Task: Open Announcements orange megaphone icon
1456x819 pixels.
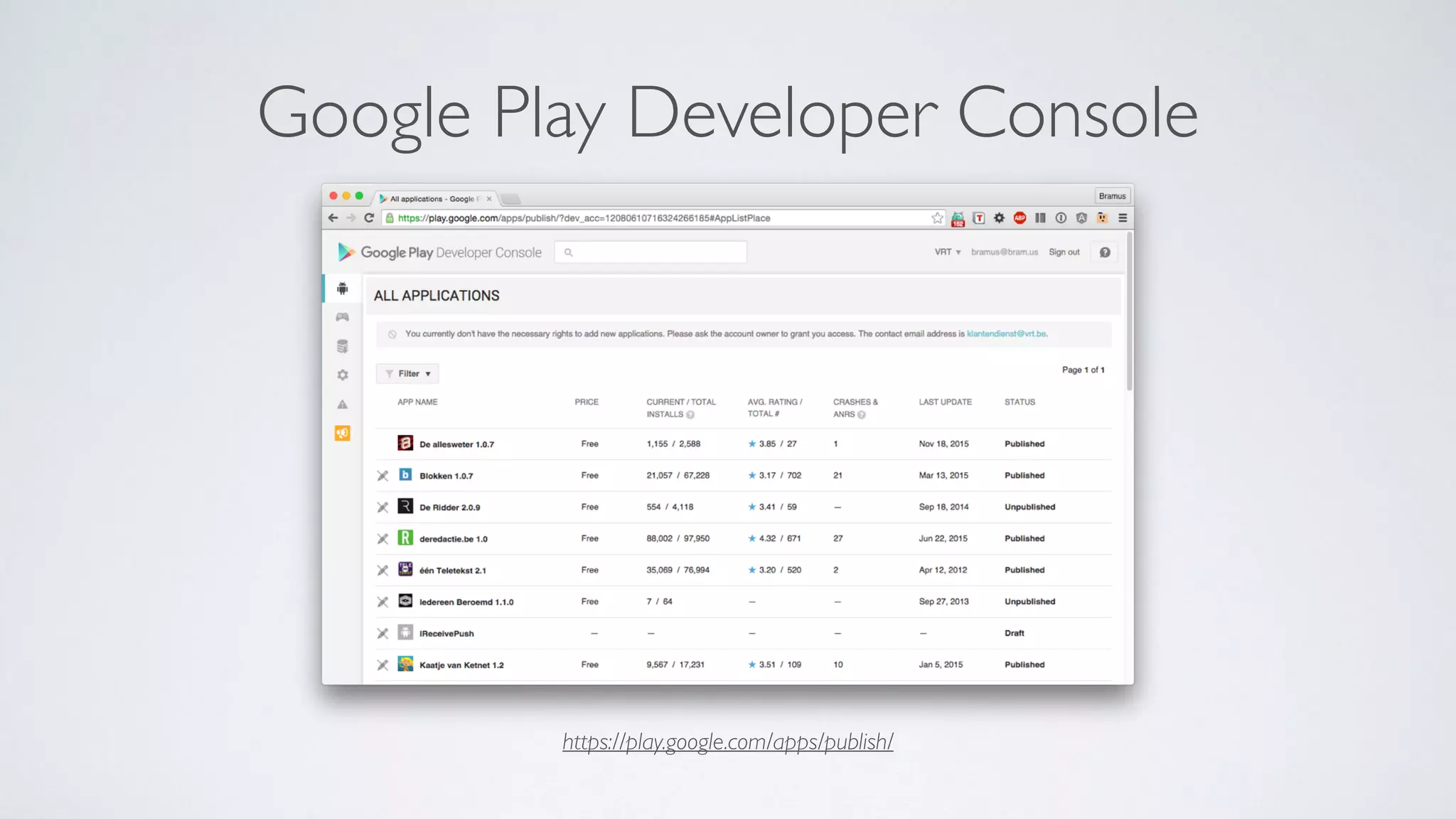Action: click(343, 433)
